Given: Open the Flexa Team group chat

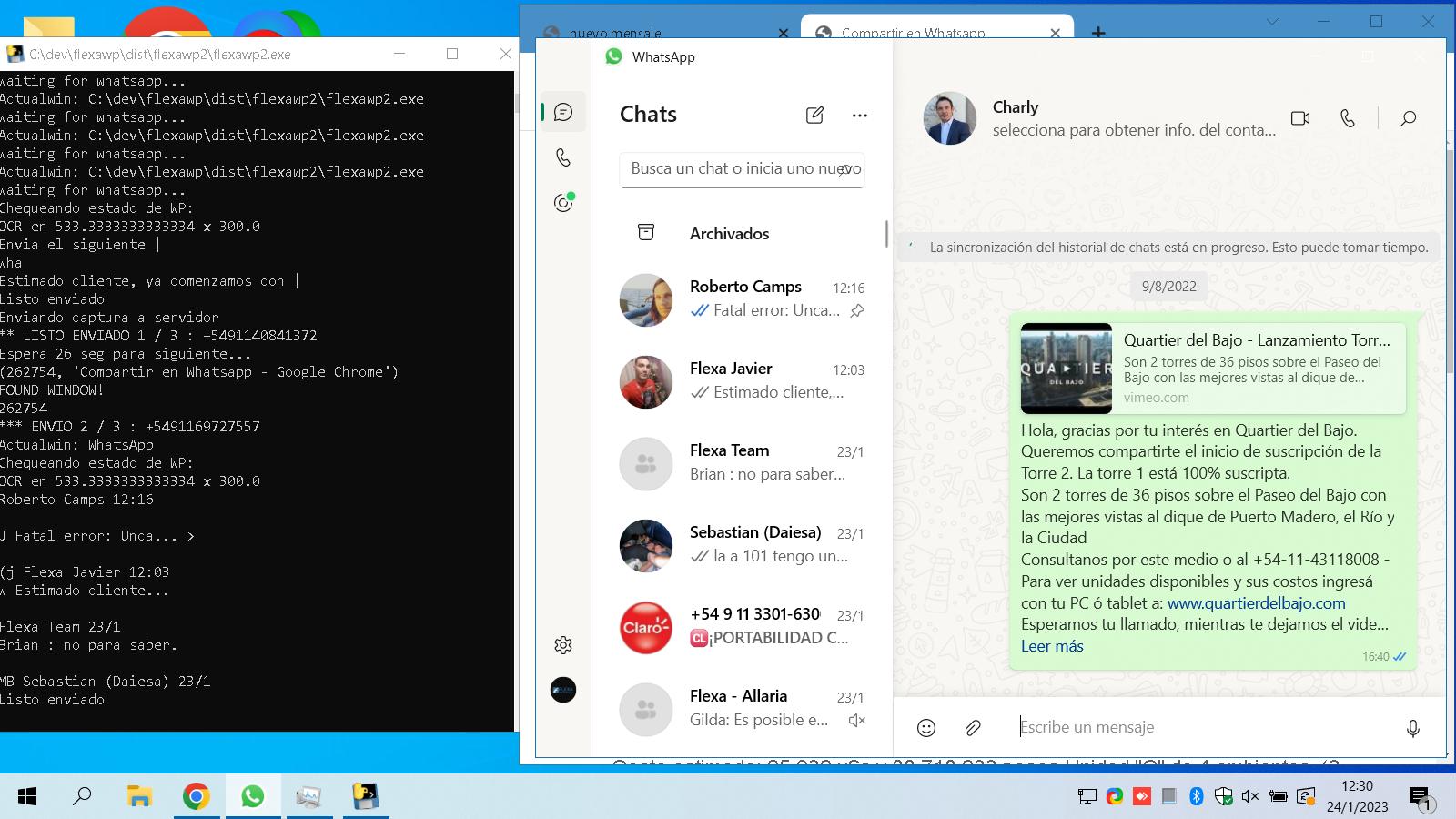Looking at the screenshot, I should pos(742,463).
